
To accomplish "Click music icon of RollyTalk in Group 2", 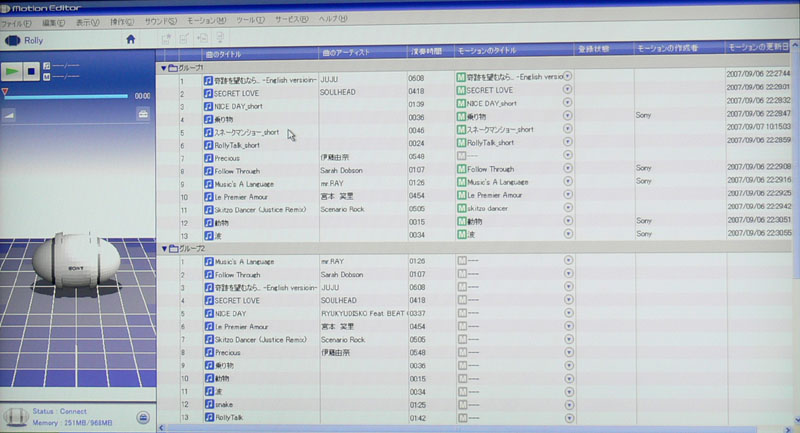I will 209,417.
